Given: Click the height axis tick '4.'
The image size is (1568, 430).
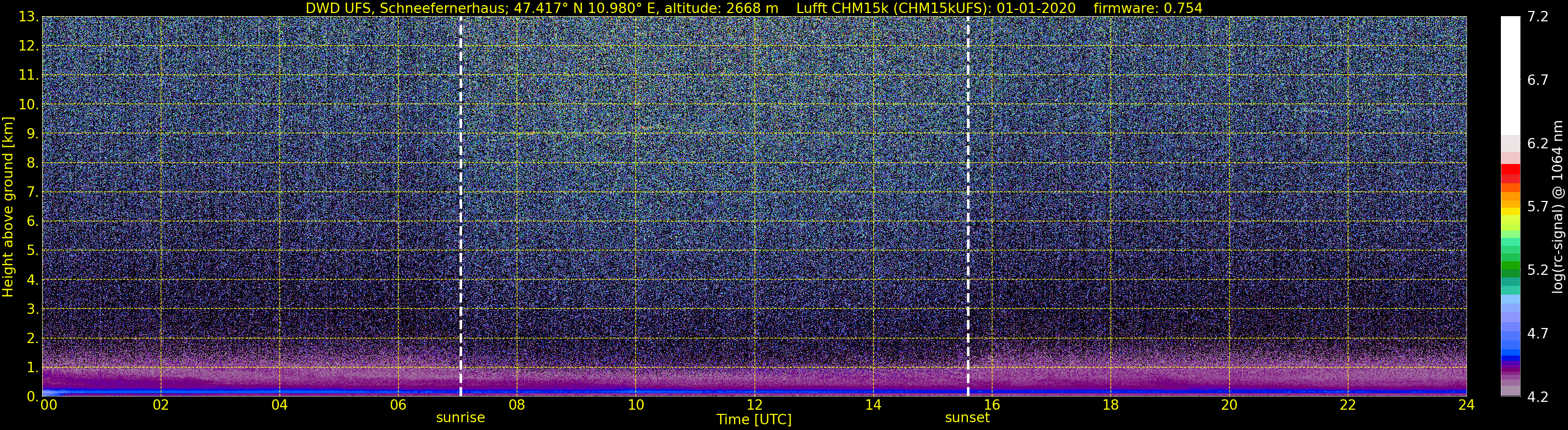Looking at the screenshot, I should point(33,280).
